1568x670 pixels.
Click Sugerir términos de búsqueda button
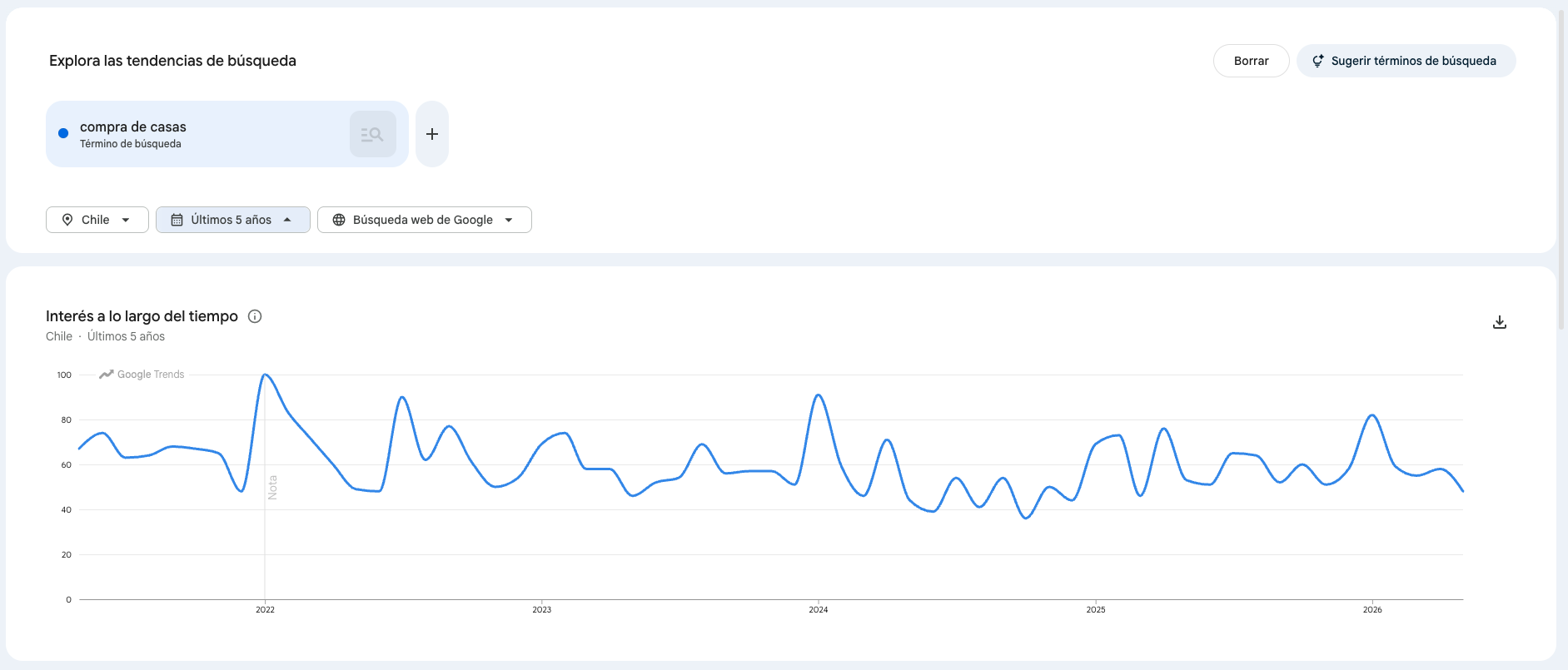(1406, 61)
